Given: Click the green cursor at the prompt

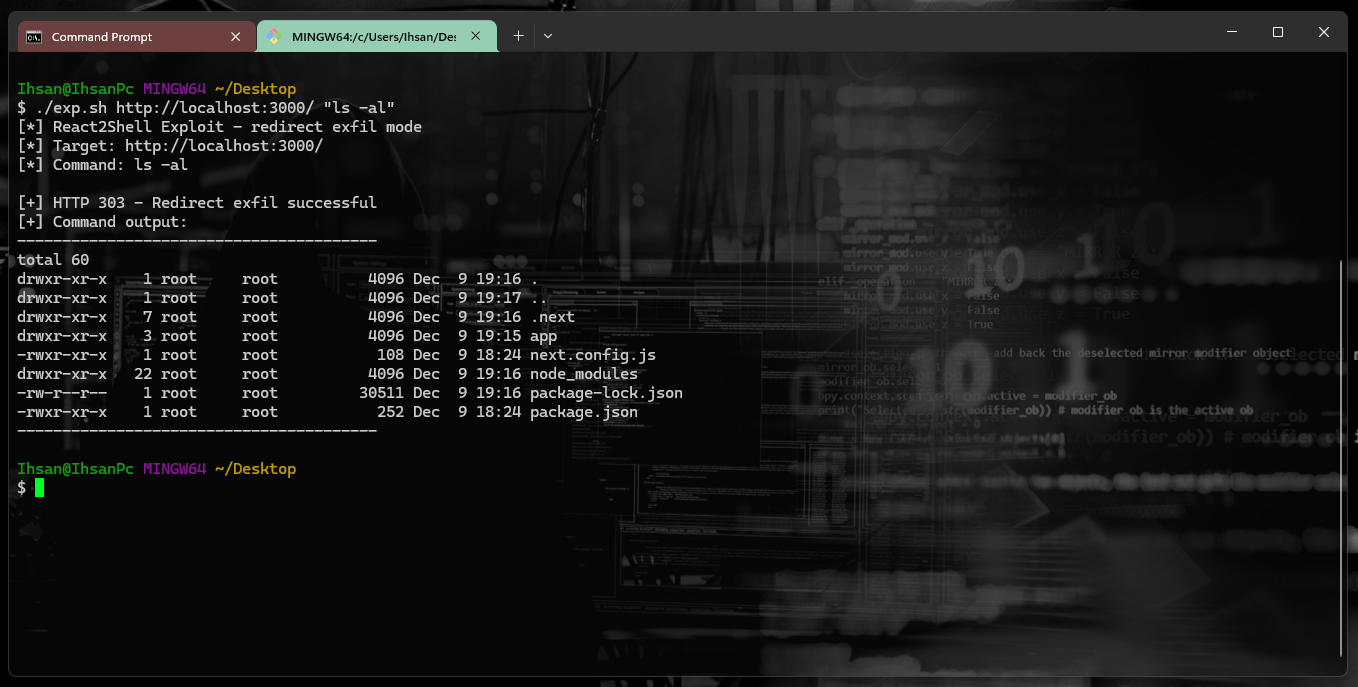Looking at the screenshot, I should pyautogui.click(x=39, y=488).
